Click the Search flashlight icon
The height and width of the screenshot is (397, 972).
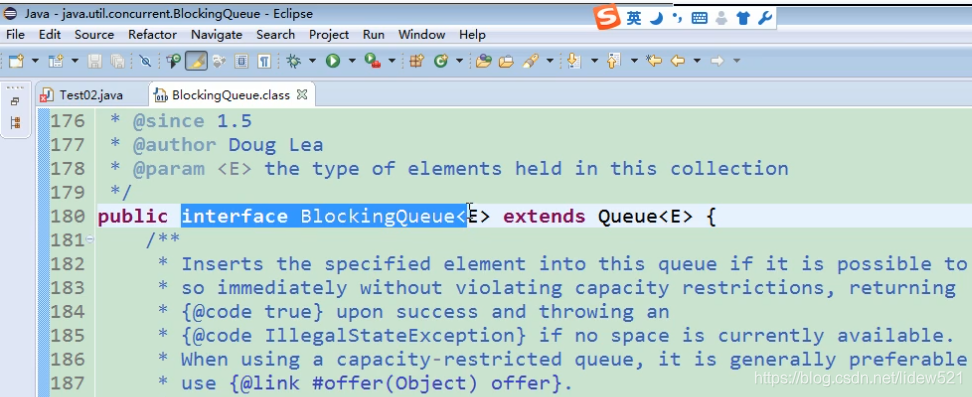click(x=531, y=61)
